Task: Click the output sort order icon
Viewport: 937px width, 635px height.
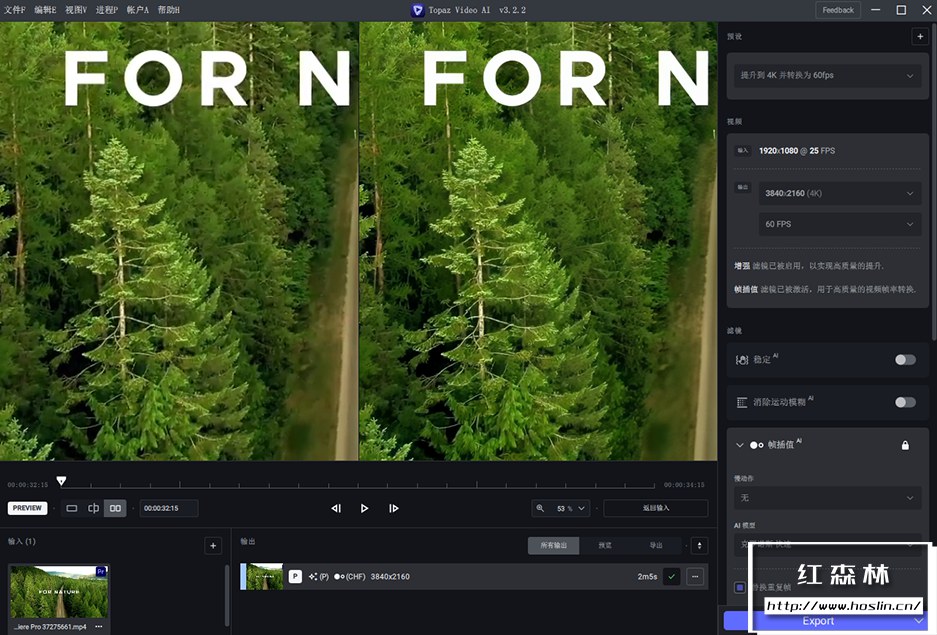Action: tap(699, 545)
